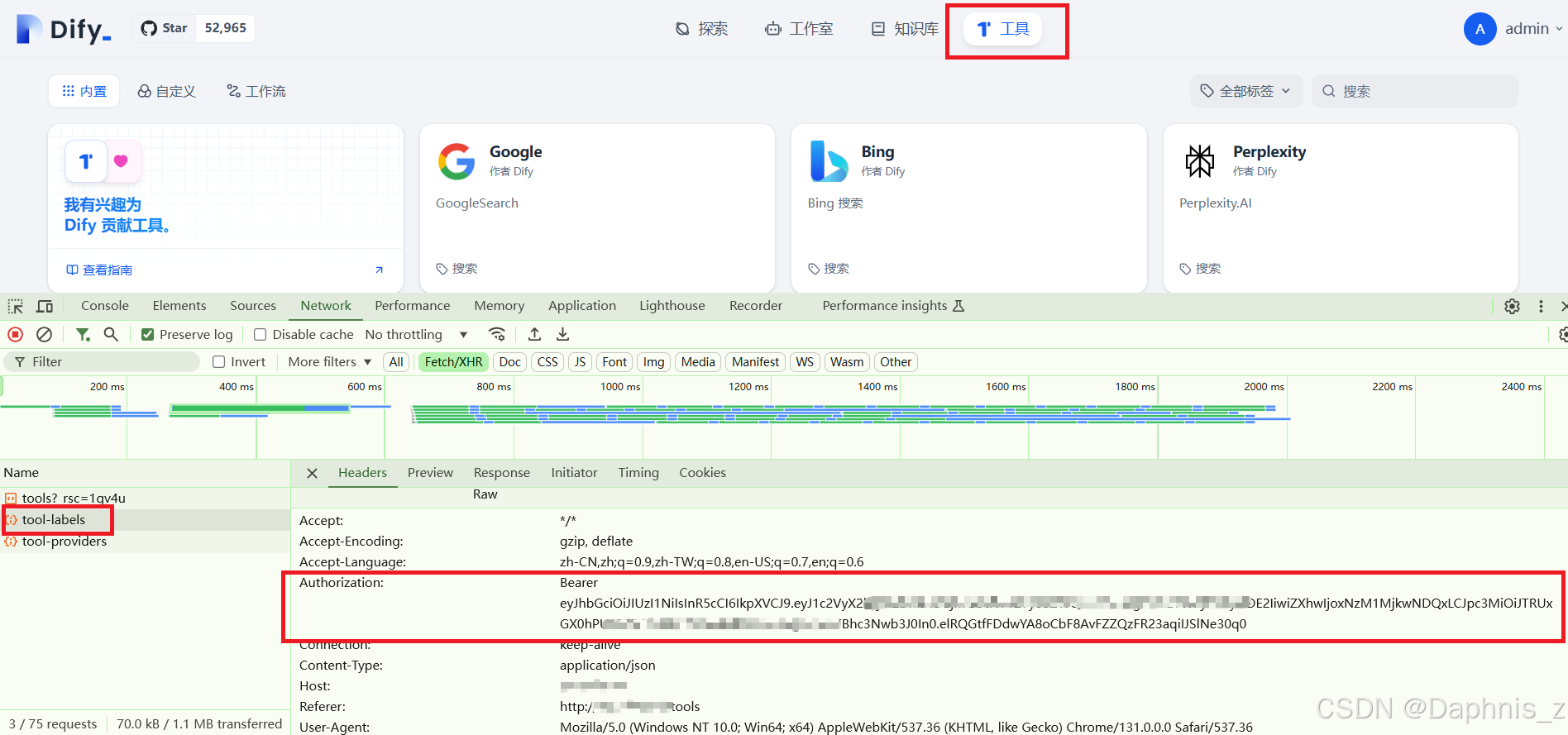Open the Elements panel

tap(179, 306)
